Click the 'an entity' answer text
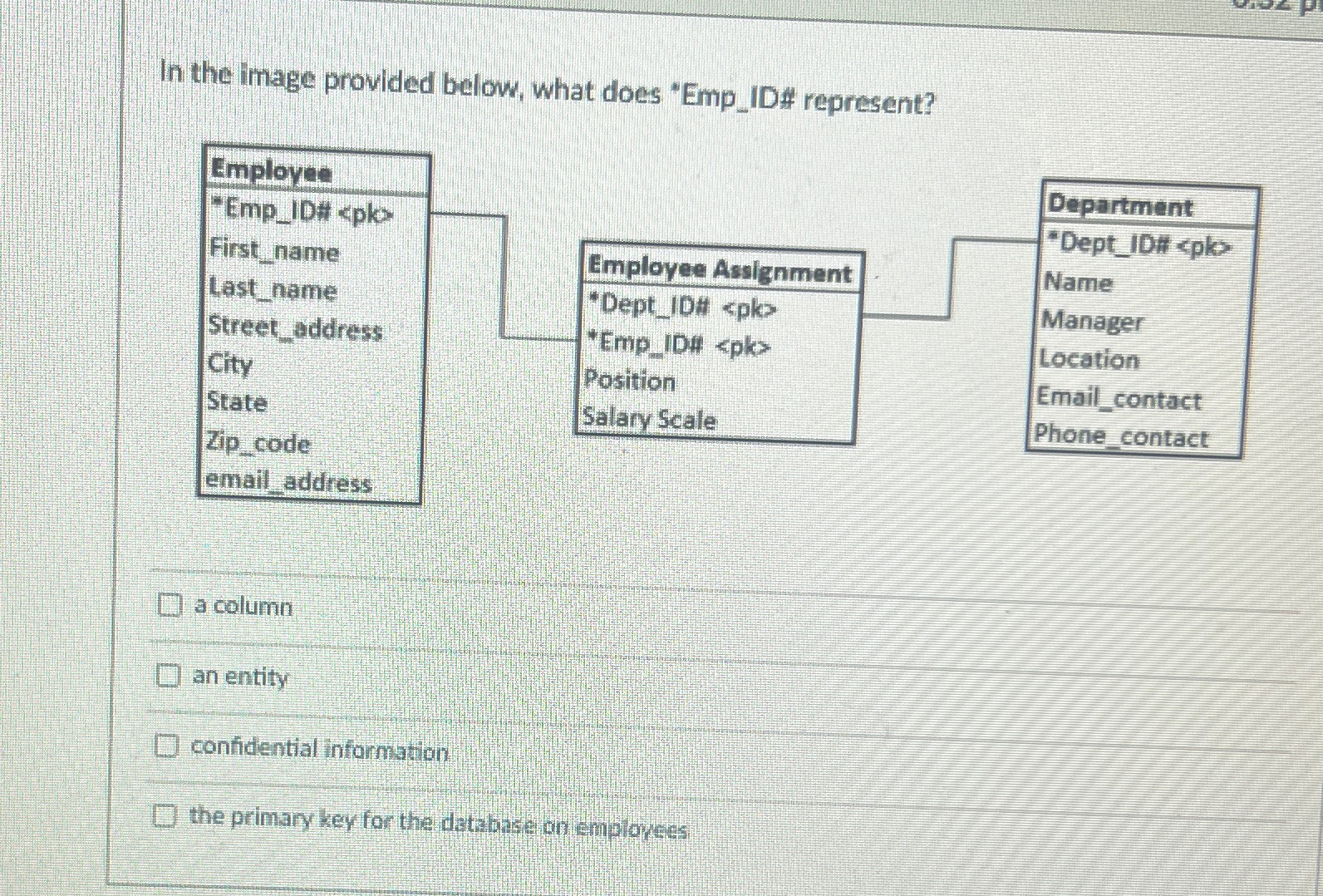Image resolution: width=1323 pixels, height=896 pixels. tap(240, 677)
